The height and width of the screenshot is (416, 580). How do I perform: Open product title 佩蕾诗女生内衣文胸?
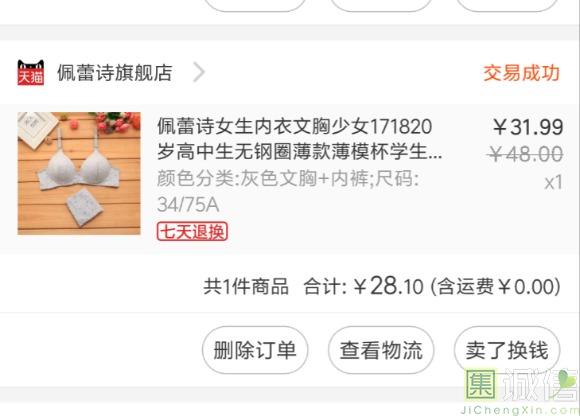point(299,139)
